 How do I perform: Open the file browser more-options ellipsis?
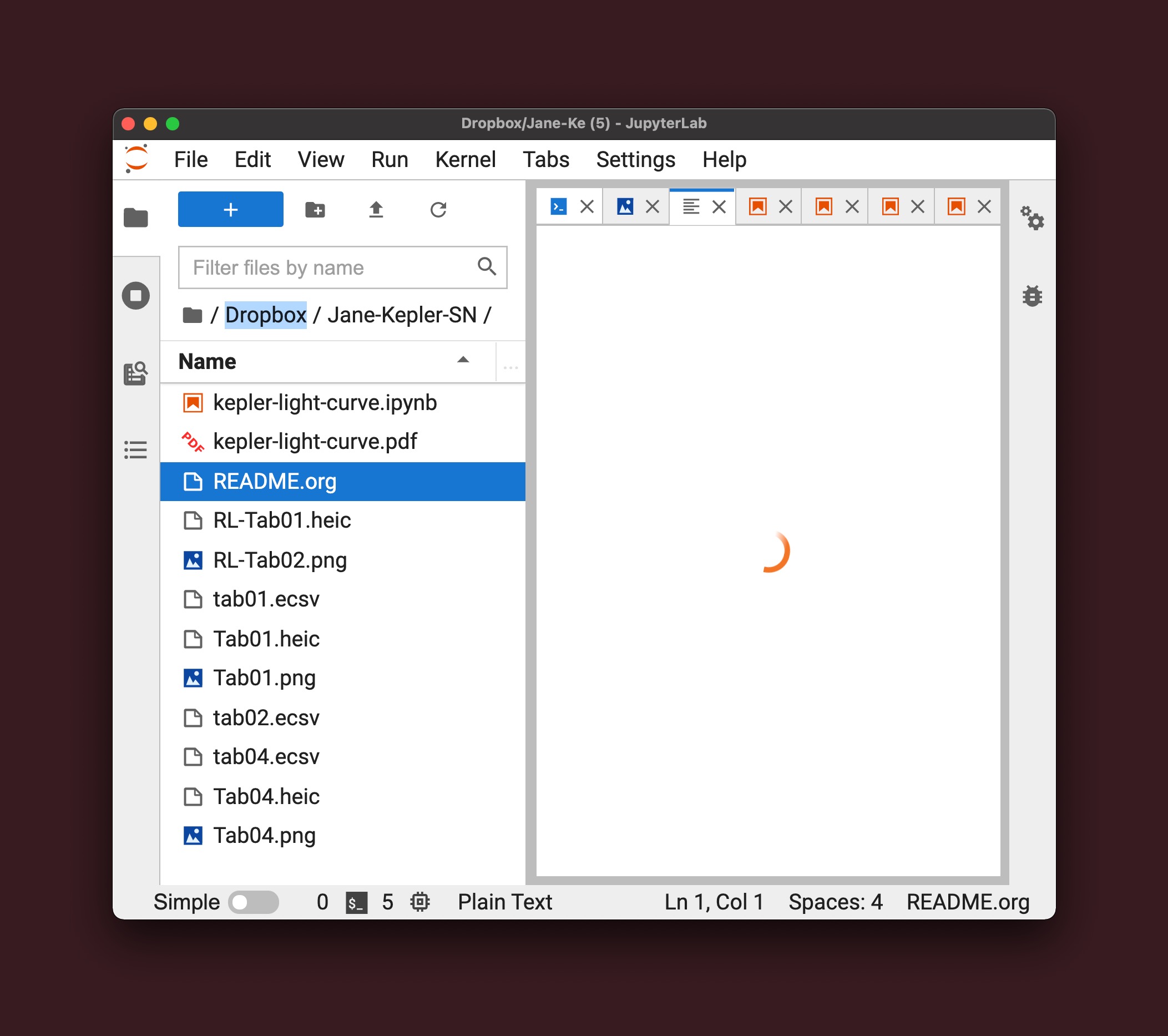510,366
